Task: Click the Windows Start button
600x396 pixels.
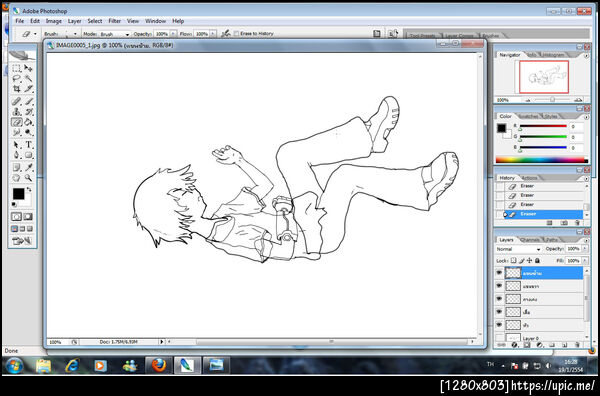Action: pyautogui.click(x=15, y=366)
